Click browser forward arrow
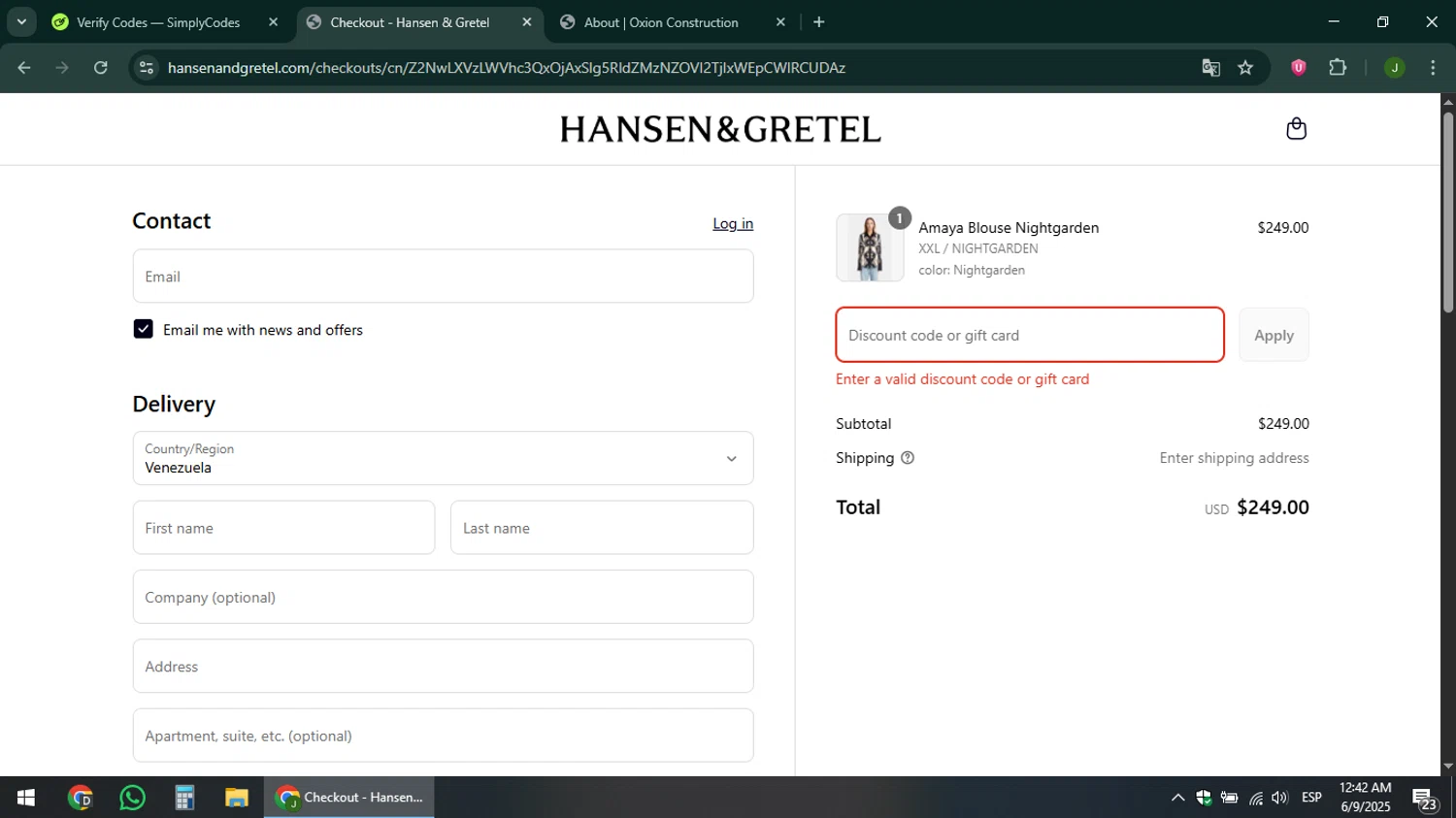 click(62, 68)
